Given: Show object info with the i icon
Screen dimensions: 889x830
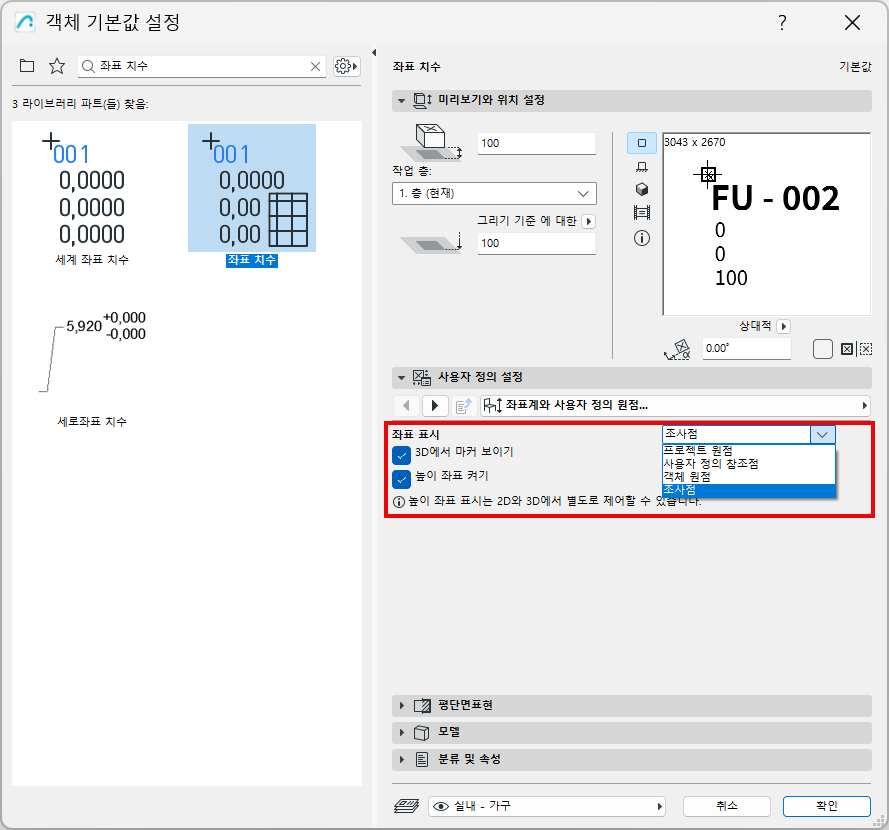Looking at the screenshot, I should [x=642, y=238].
